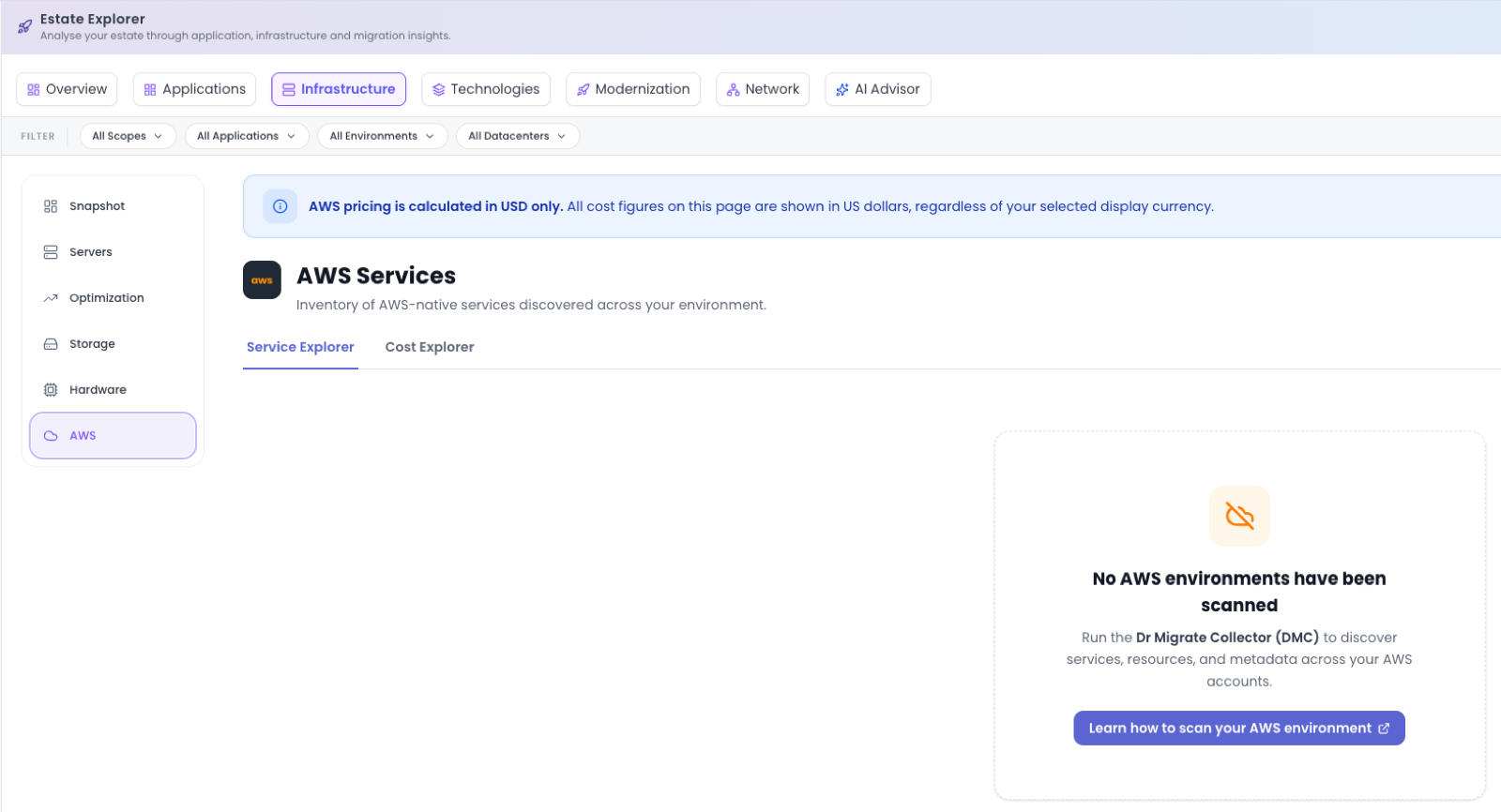Open Snapshot in the sidebar
1501x812 pixels.
point(113,206)
